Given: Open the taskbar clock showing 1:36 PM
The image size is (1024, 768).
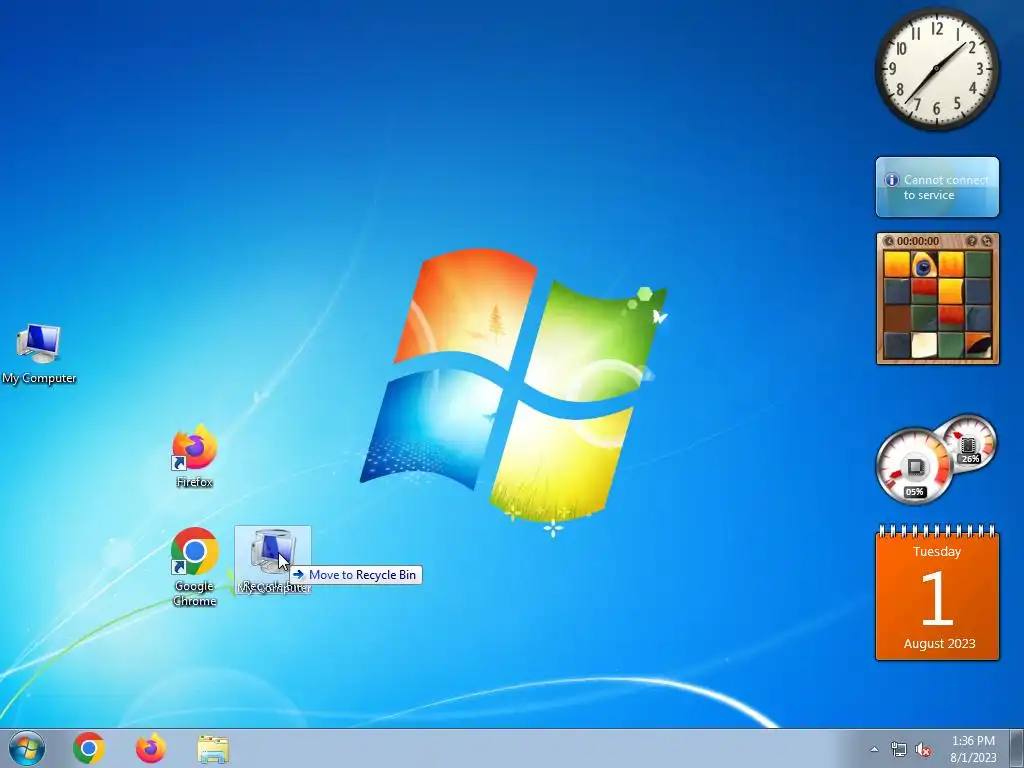Looking at the screenshot, I should (973, 741).
